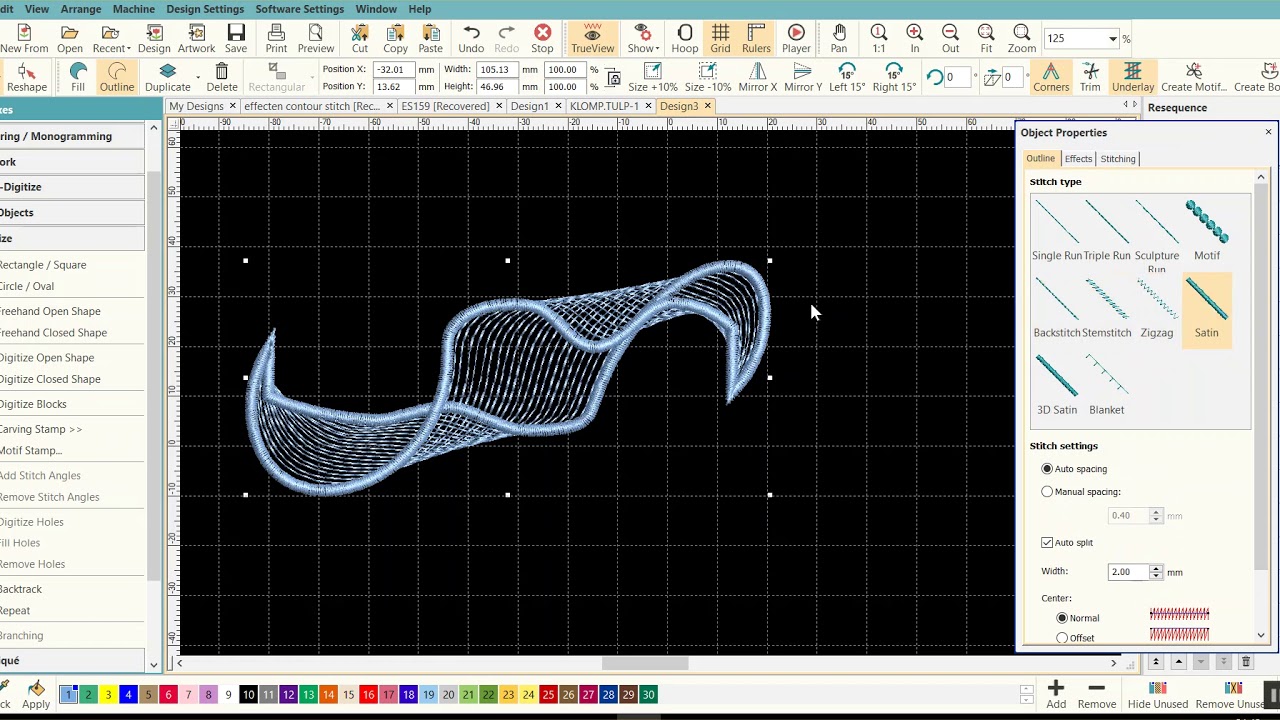The height and width of the screenshot is (720, 1280).
Task: Select color swatch 14
Action: pyautogui.click(x=328, y=694)
